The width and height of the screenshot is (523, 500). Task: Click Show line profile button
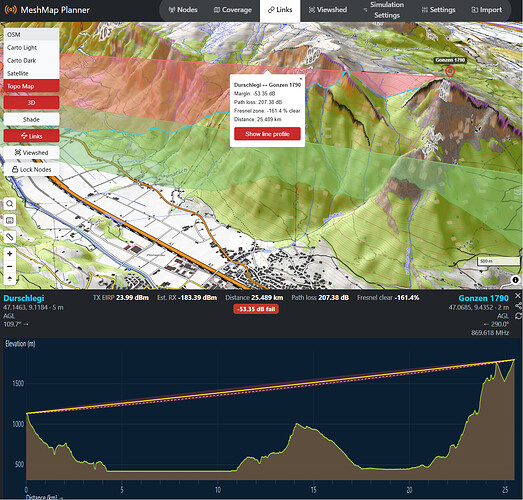click(x=267, y=134)
